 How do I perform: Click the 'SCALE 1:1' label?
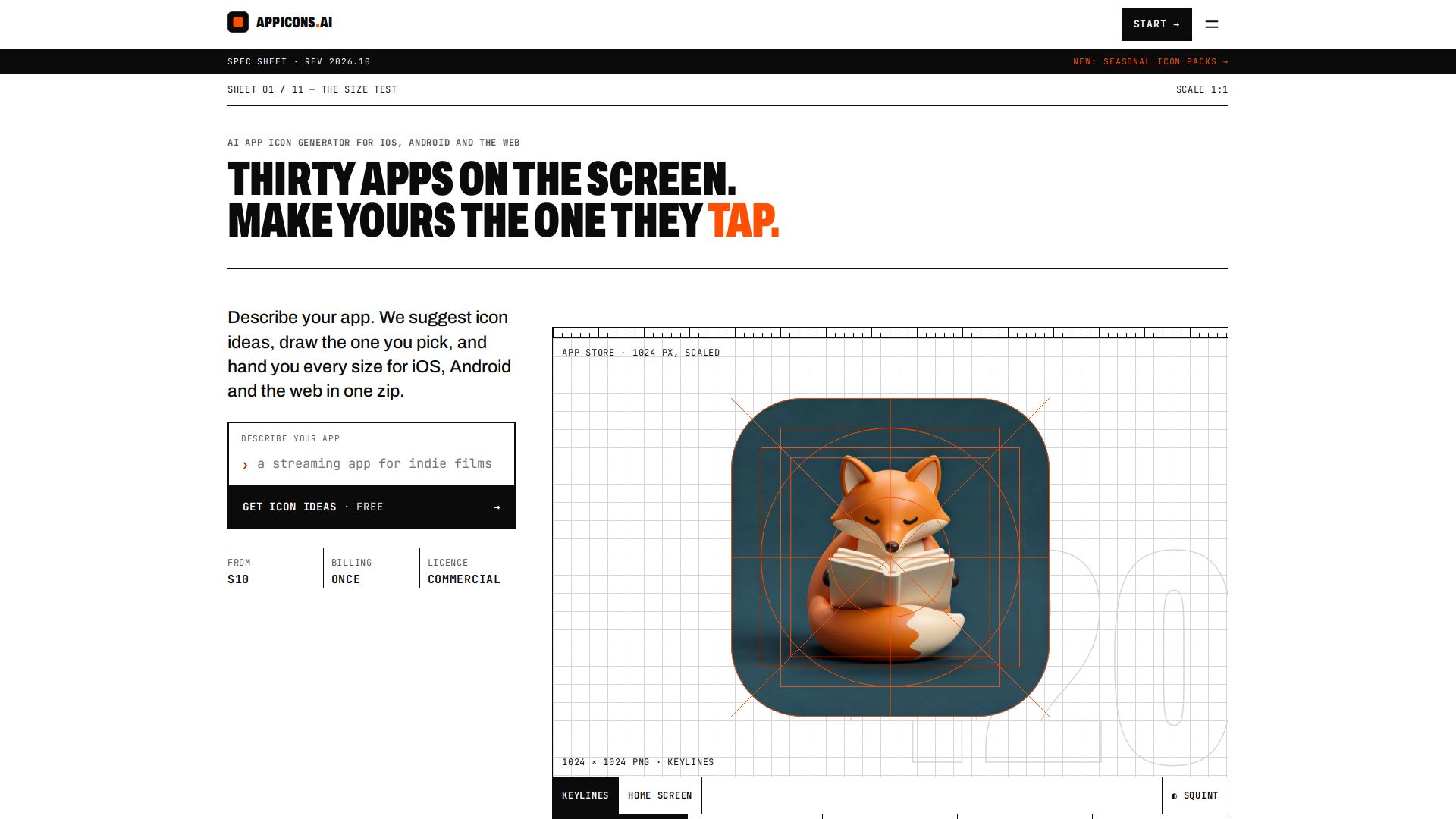(1202, 89)
